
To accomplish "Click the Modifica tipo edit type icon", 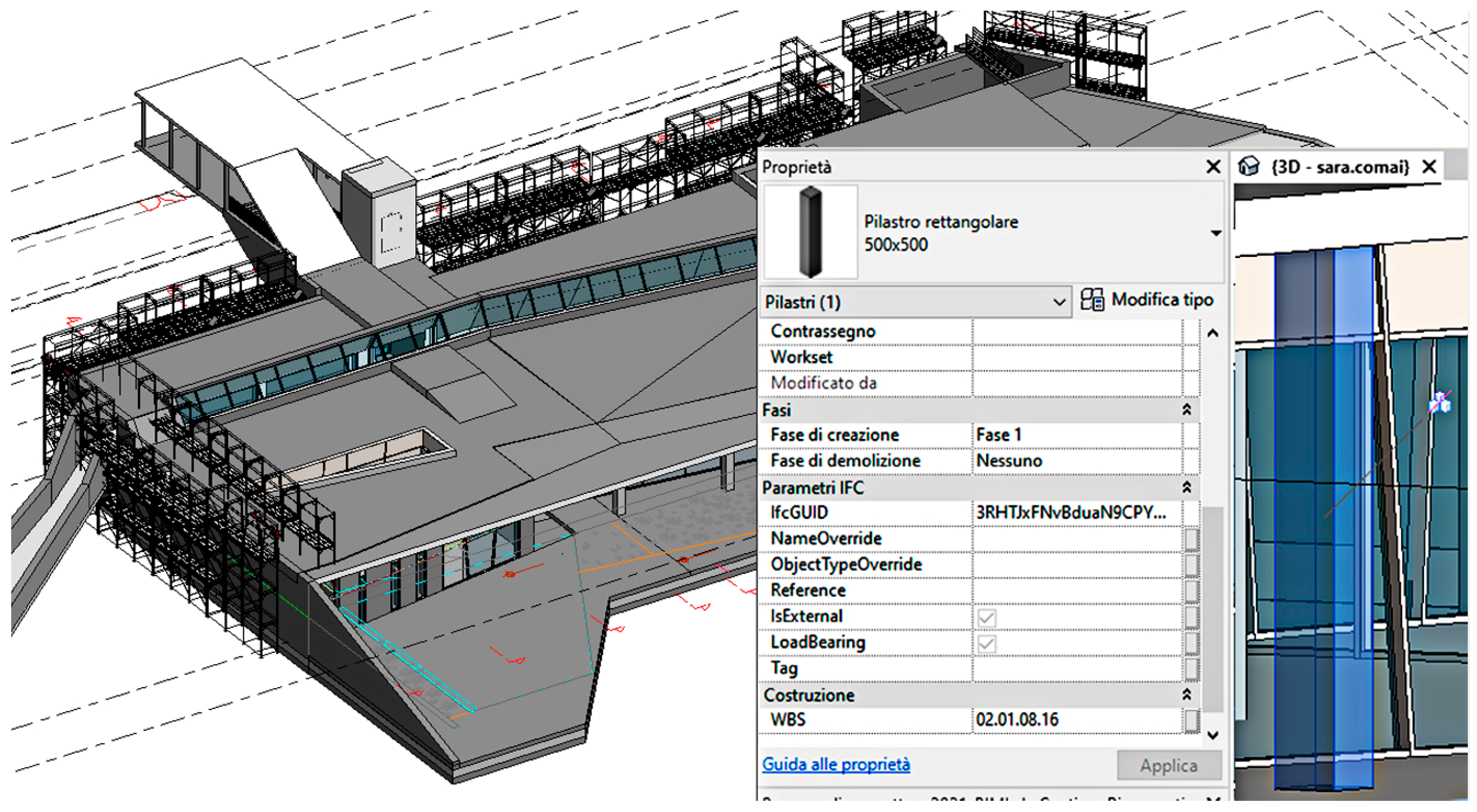I will [x=1091, y=299].
